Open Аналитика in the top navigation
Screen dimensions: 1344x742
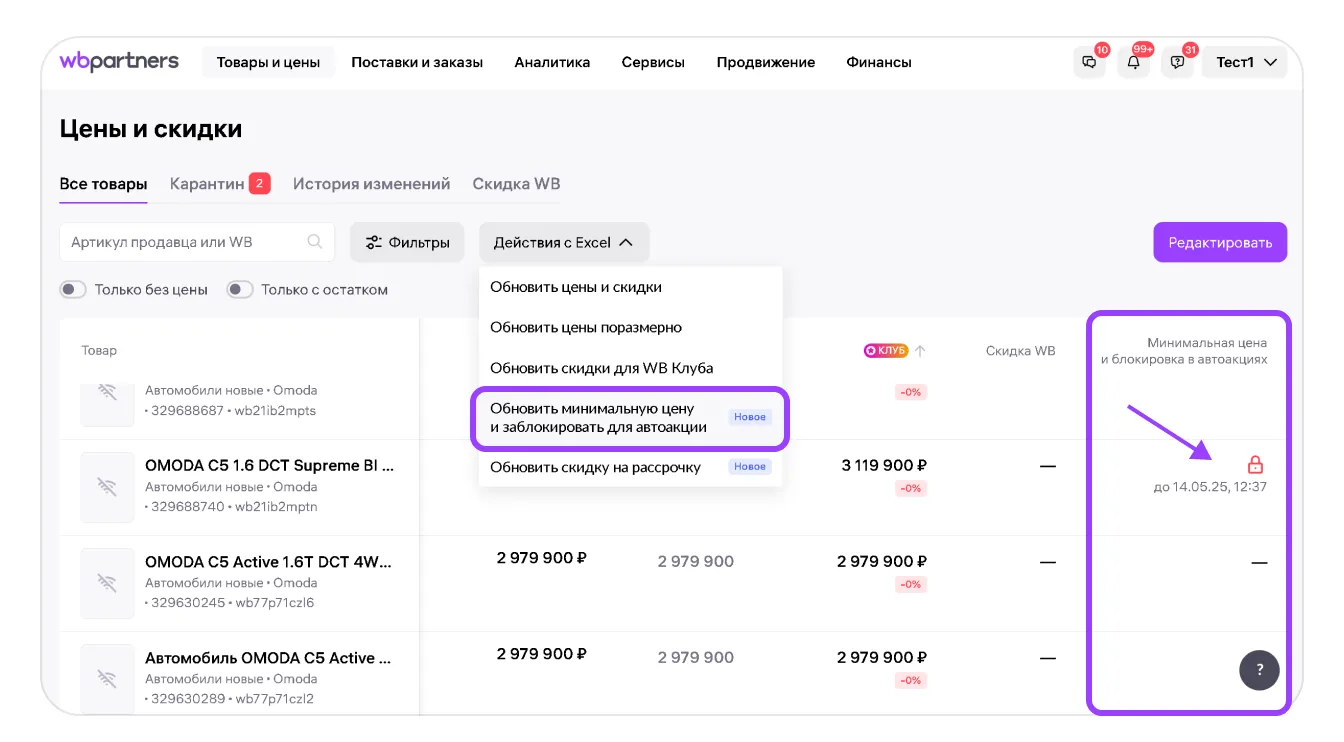pos(552,62)
